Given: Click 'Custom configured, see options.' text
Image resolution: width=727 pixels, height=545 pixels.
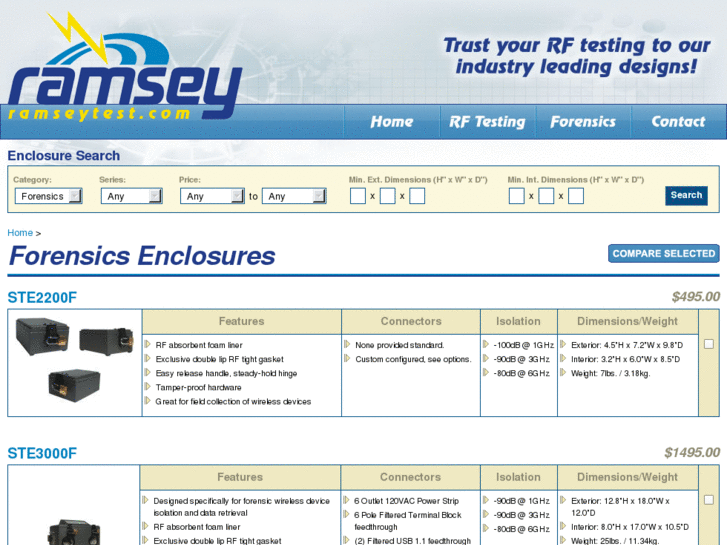Looking at the screenshot, I should [413, 359].
